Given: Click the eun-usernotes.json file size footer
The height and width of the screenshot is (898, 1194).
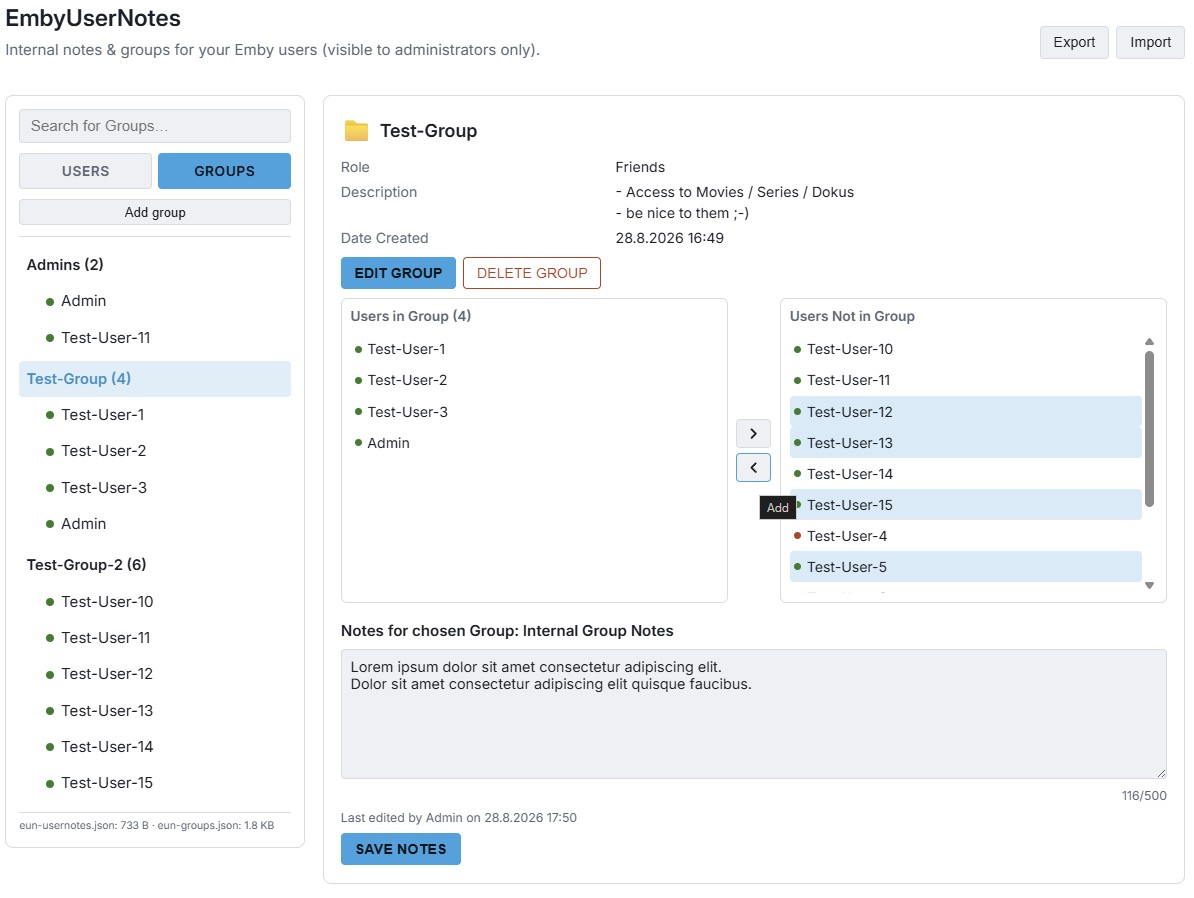Looking at the screenshot, I should 84,826.
